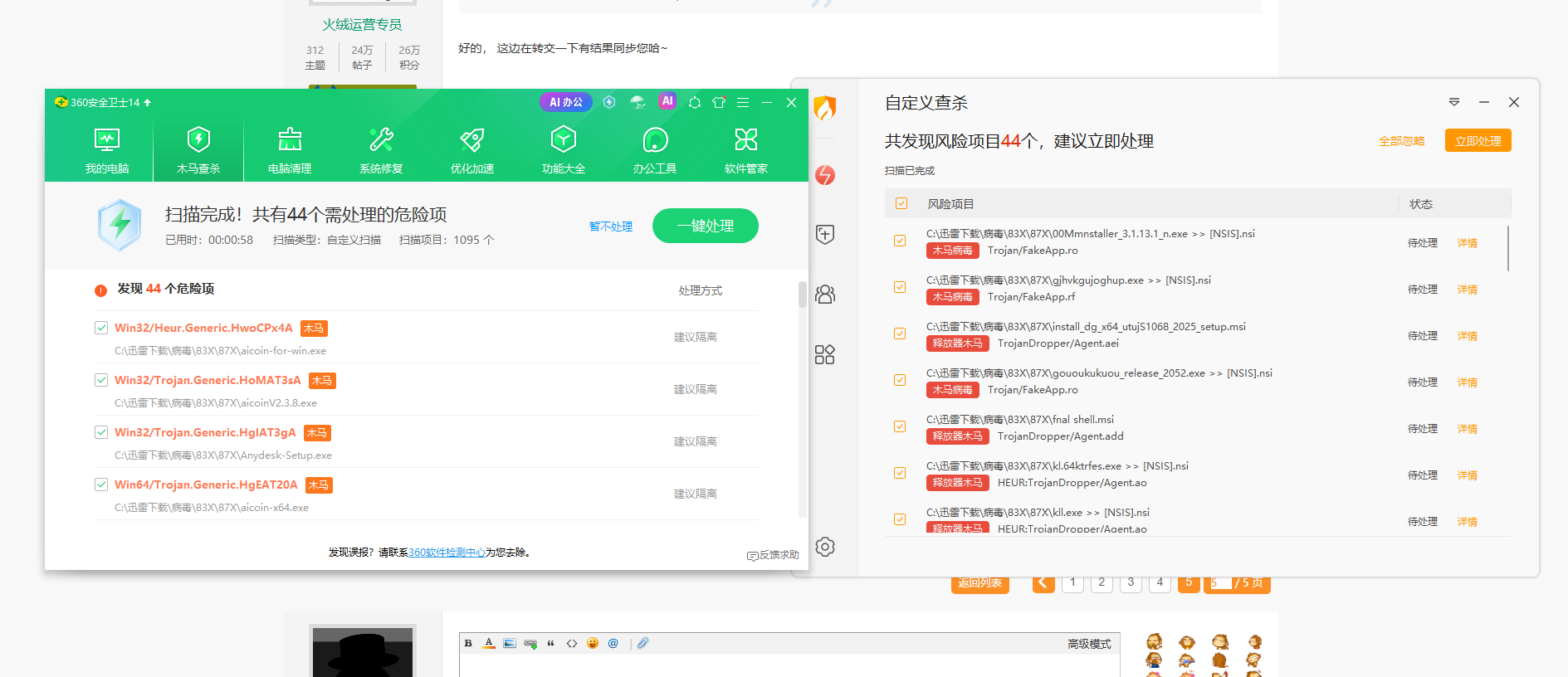Image resolution: width=1568 pixels, height=677 pixels.
Task: Toggle checkbox for Win32/Trojan.Generic.HgIAT3gA
Action: [101, 432]
